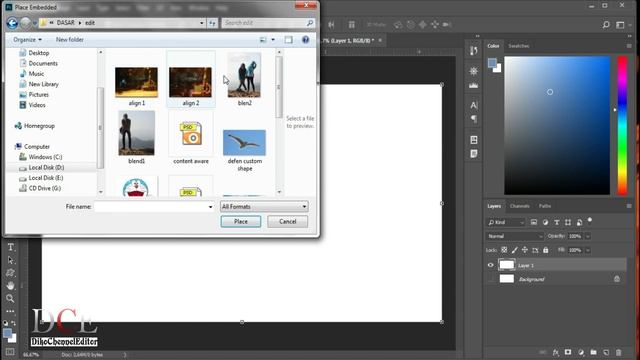Open the layer Kind filter dropdown
The image size is (640, 360).
[x=506, y=222]
